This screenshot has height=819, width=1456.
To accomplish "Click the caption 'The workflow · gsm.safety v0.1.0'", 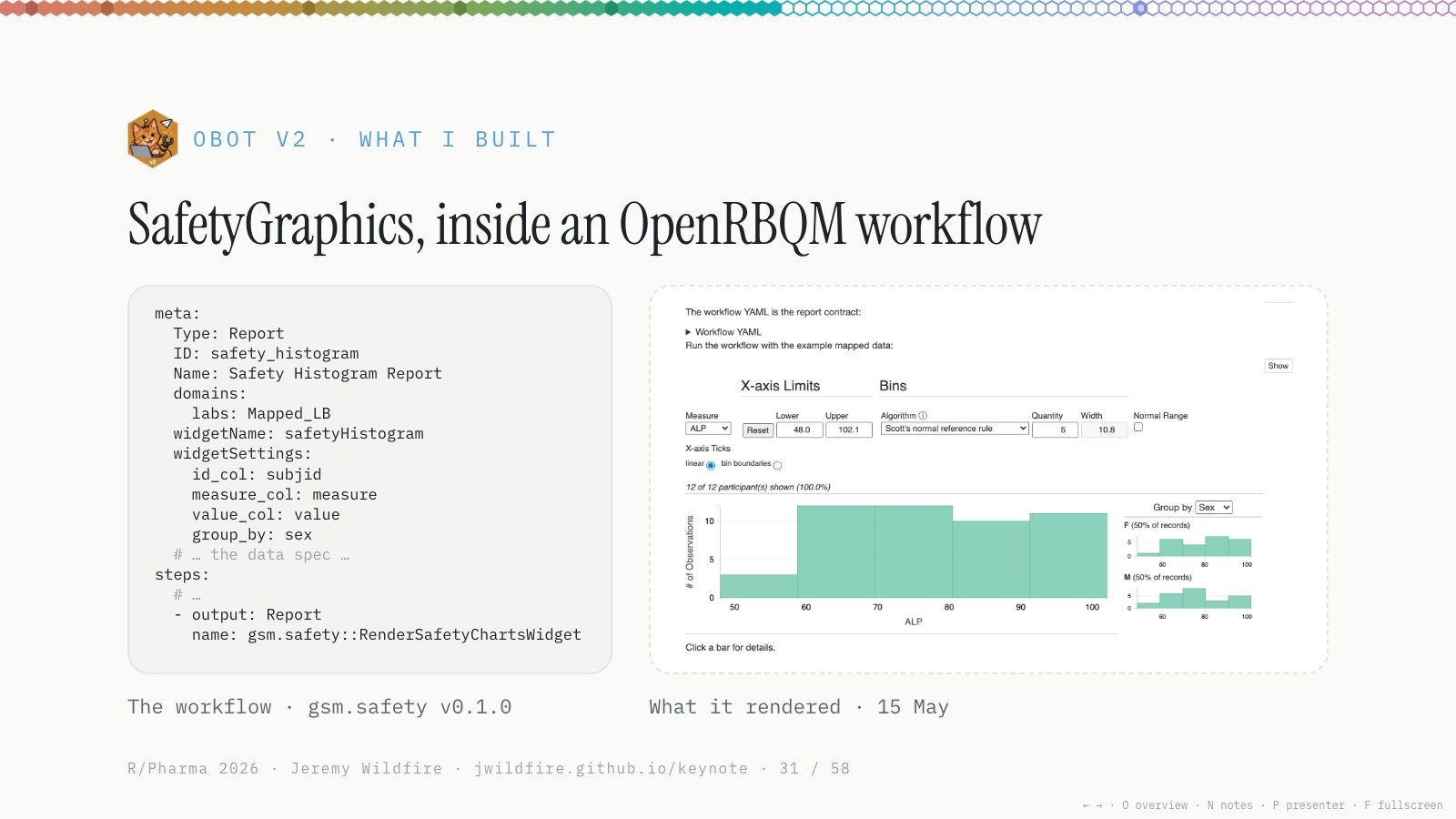I will pyautogui.click(x=319, y=707).
